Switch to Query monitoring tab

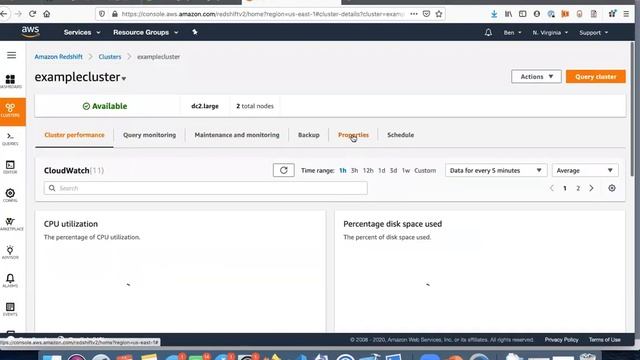coord(149,135)
